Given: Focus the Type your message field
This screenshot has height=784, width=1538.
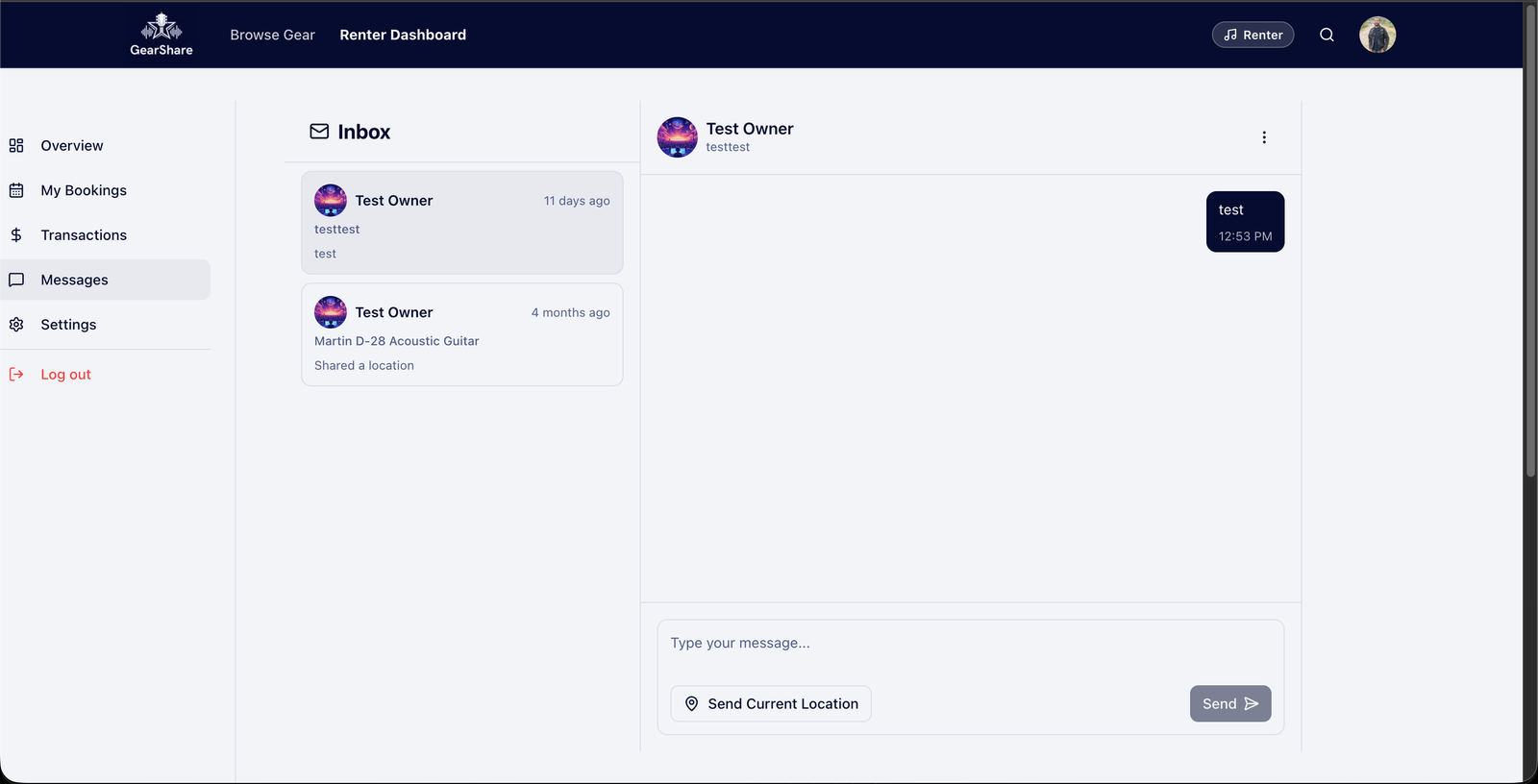Looking at the screenshot, I should pos(971,644).
